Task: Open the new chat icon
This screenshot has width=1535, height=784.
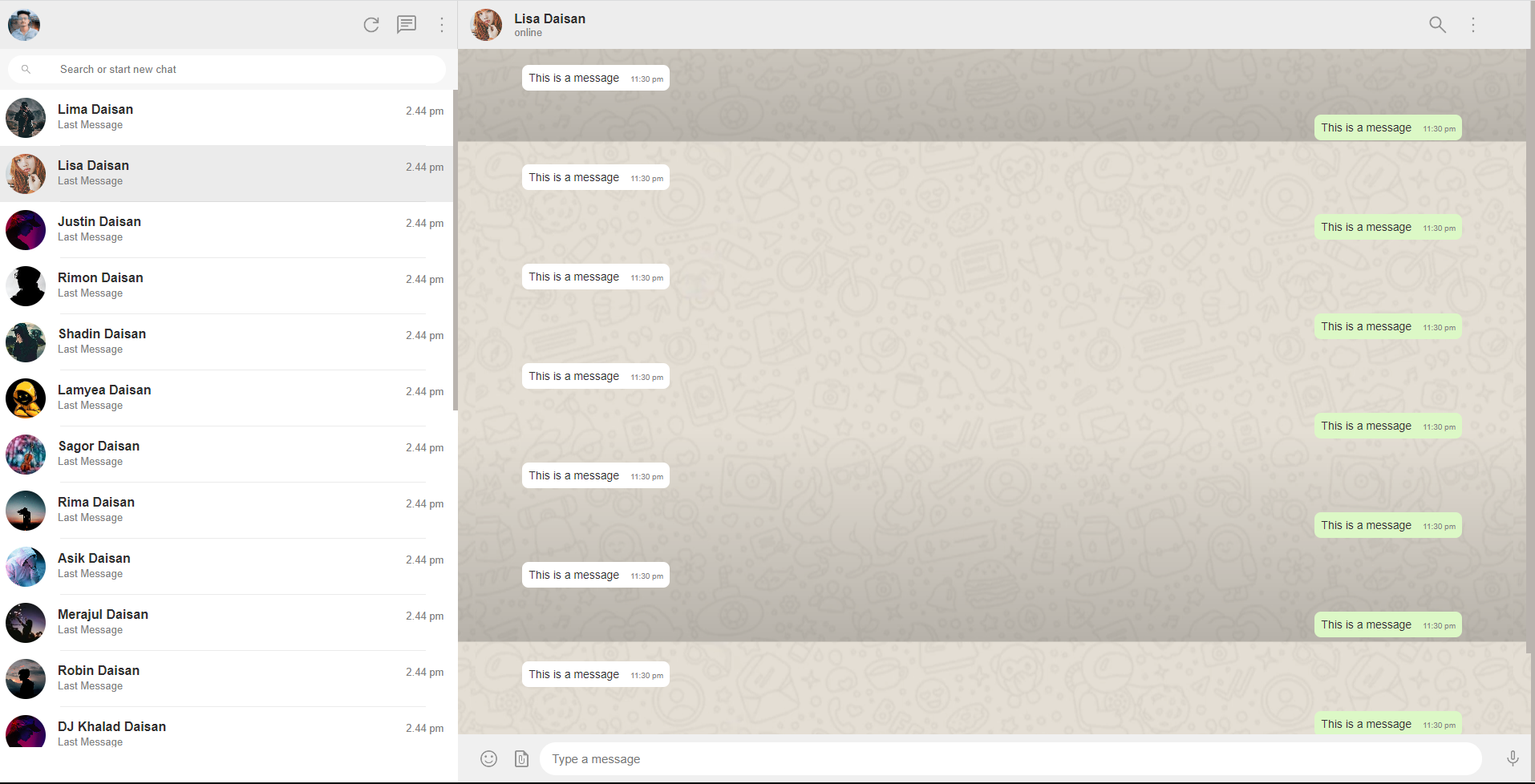Action: [x=407, y=25]
